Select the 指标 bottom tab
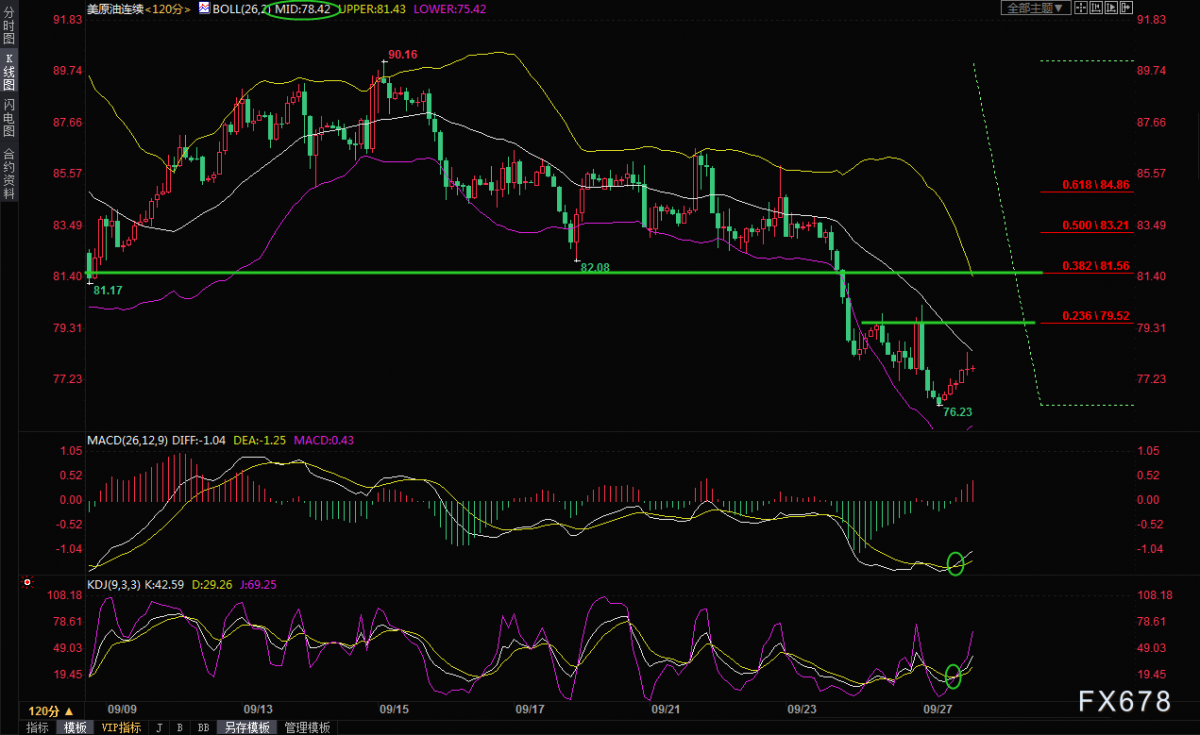This screenshot has height=735, width=1200. click(37, 727)
